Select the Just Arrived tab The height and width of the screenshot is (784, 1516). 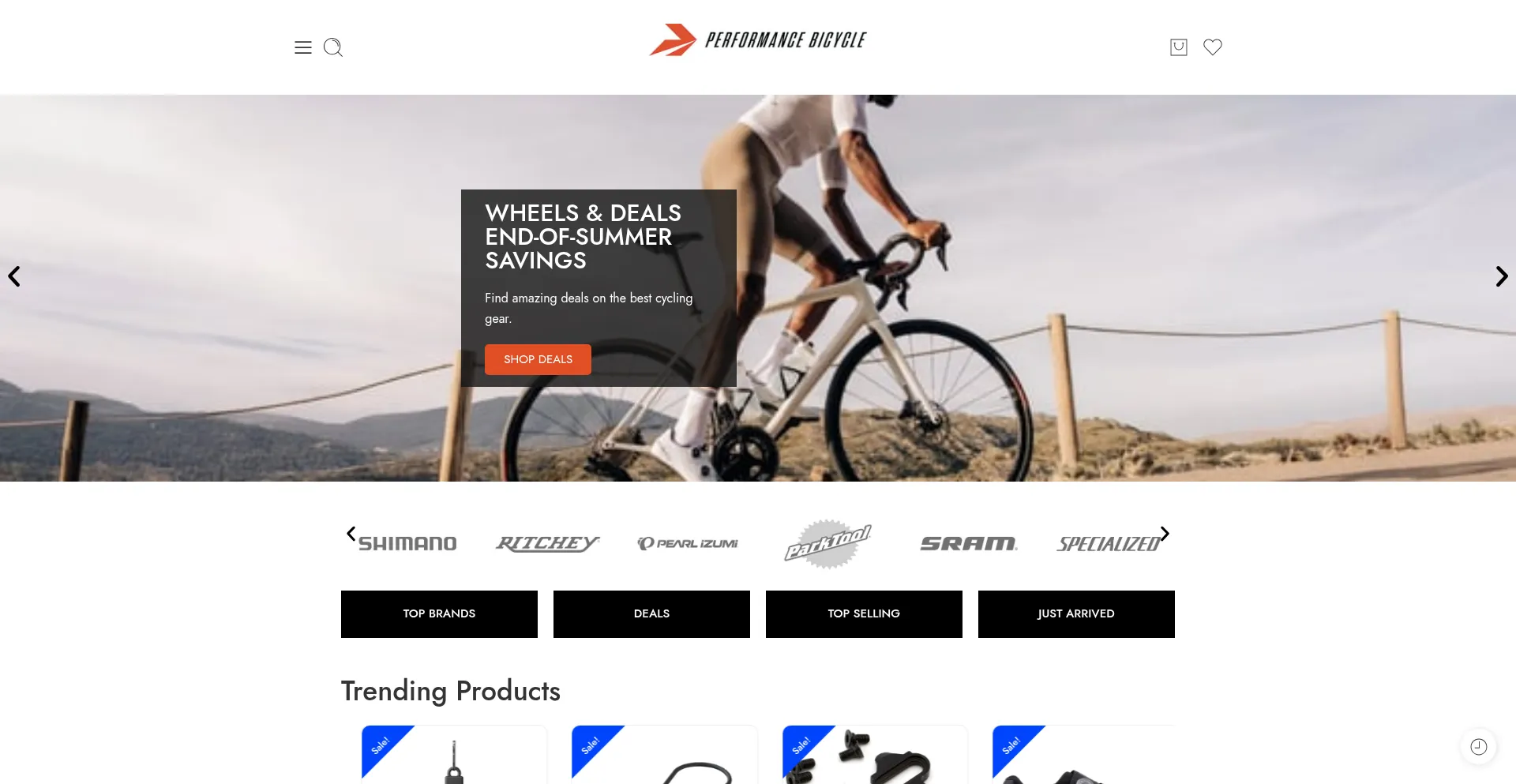coord(1076,614)
